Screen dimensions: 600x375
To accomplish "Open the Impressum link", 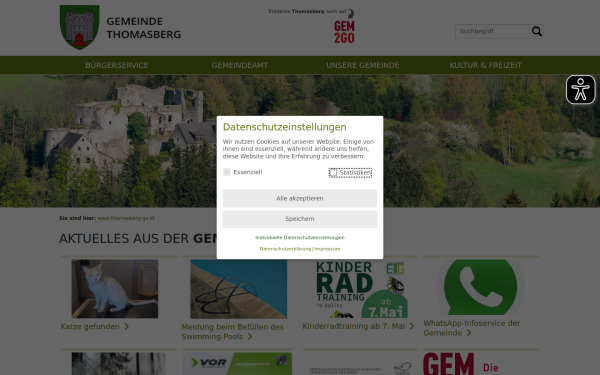I will 327,249.
